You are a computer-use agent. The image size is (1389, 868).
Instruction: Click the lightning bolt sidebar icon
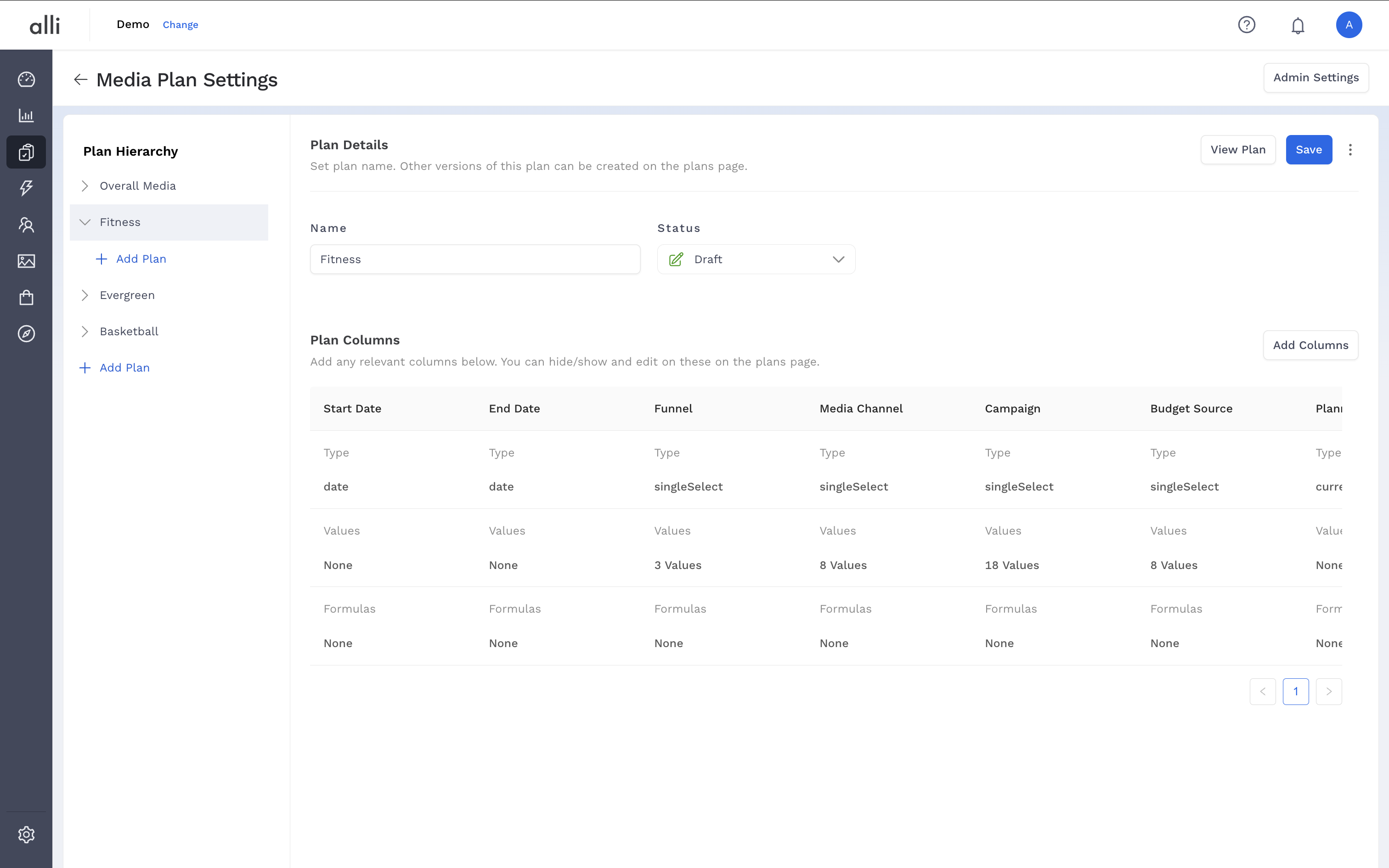point(26,188)
